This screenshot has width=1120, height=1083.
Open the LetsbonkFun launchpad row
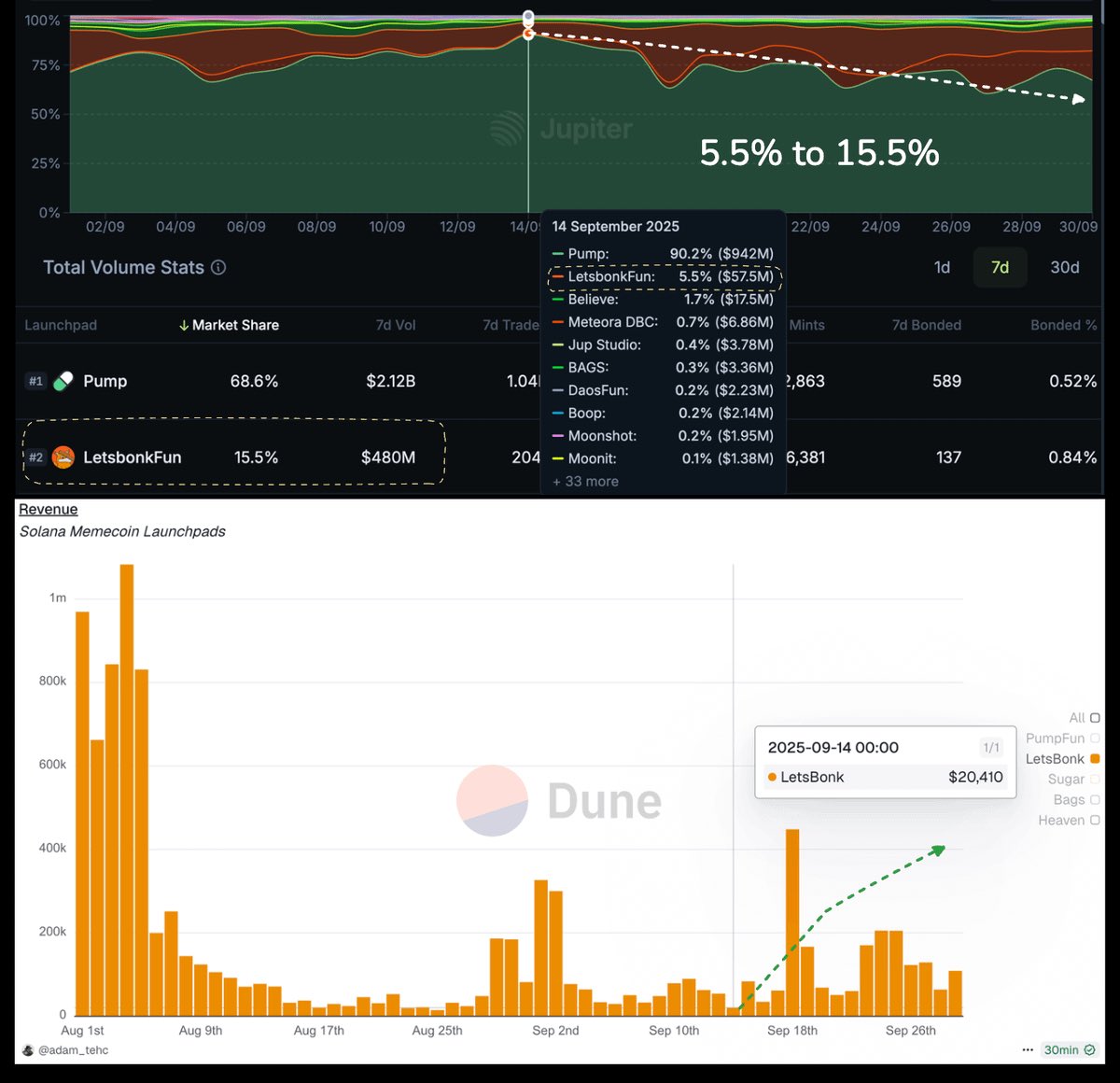point(558,457)
